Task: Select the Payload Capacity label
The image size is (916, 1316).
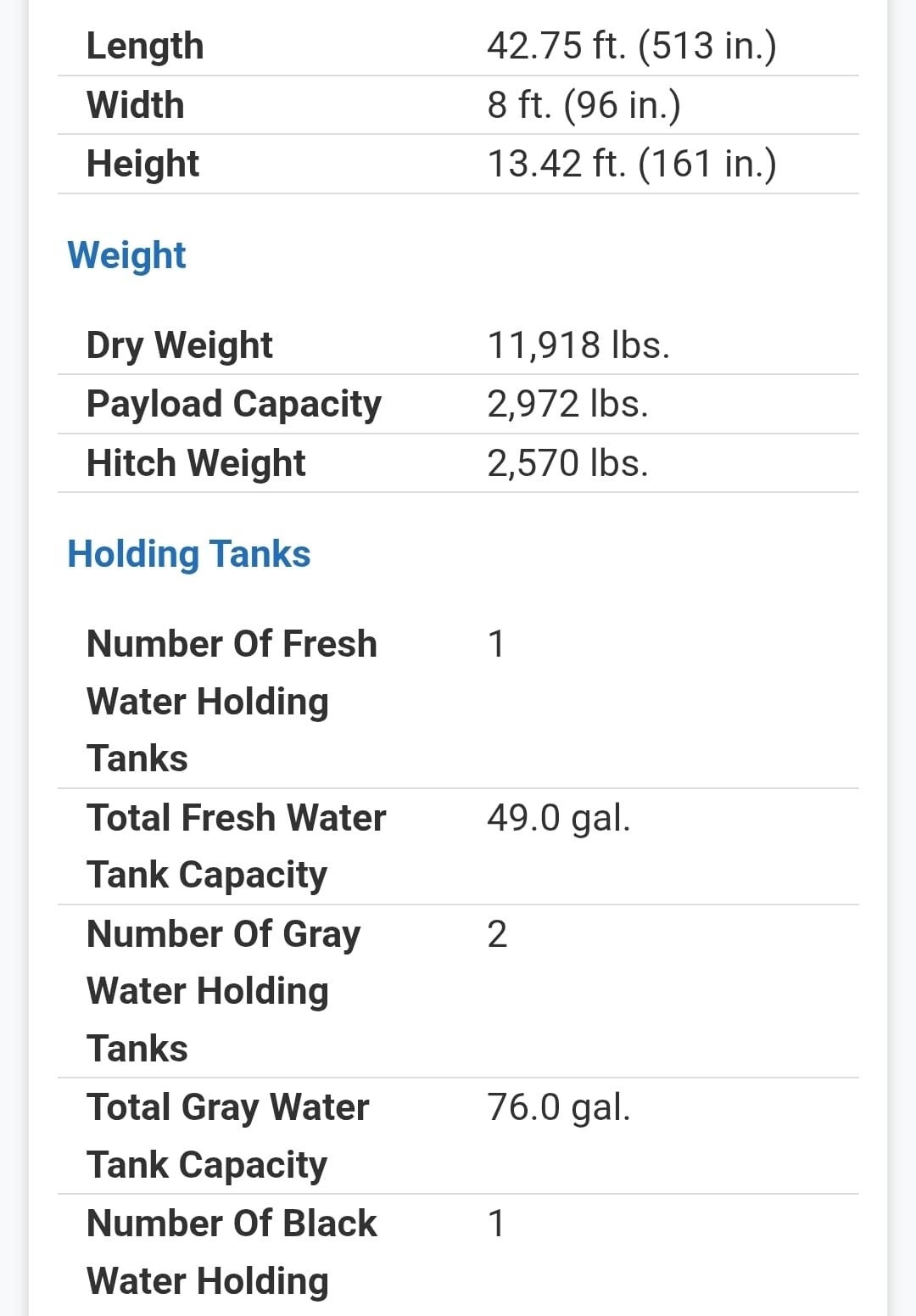Action: [x=234, y=404]
